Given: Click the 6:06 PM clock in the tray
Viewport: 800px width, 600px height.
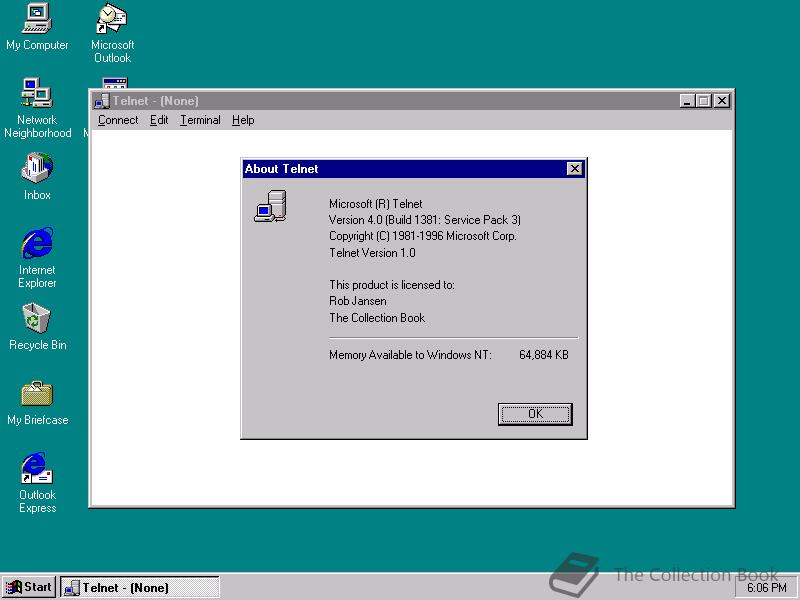Looking at the screenshot, I should (x=766, y=588).
